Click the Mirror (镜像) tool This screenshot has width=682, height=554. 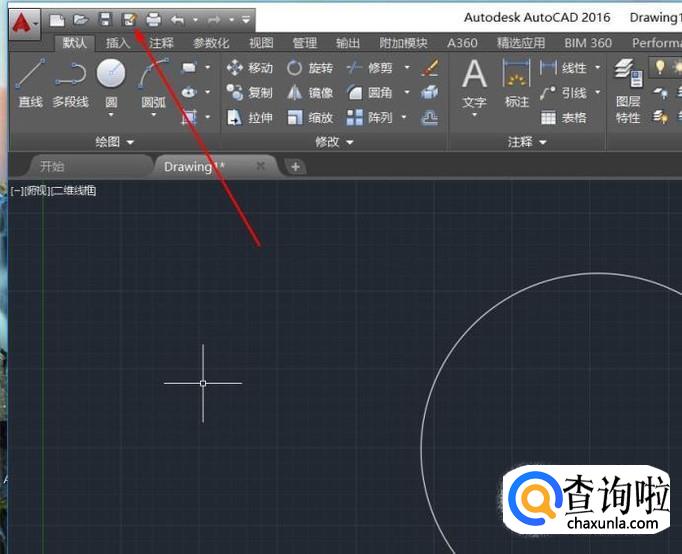[309, 93]
